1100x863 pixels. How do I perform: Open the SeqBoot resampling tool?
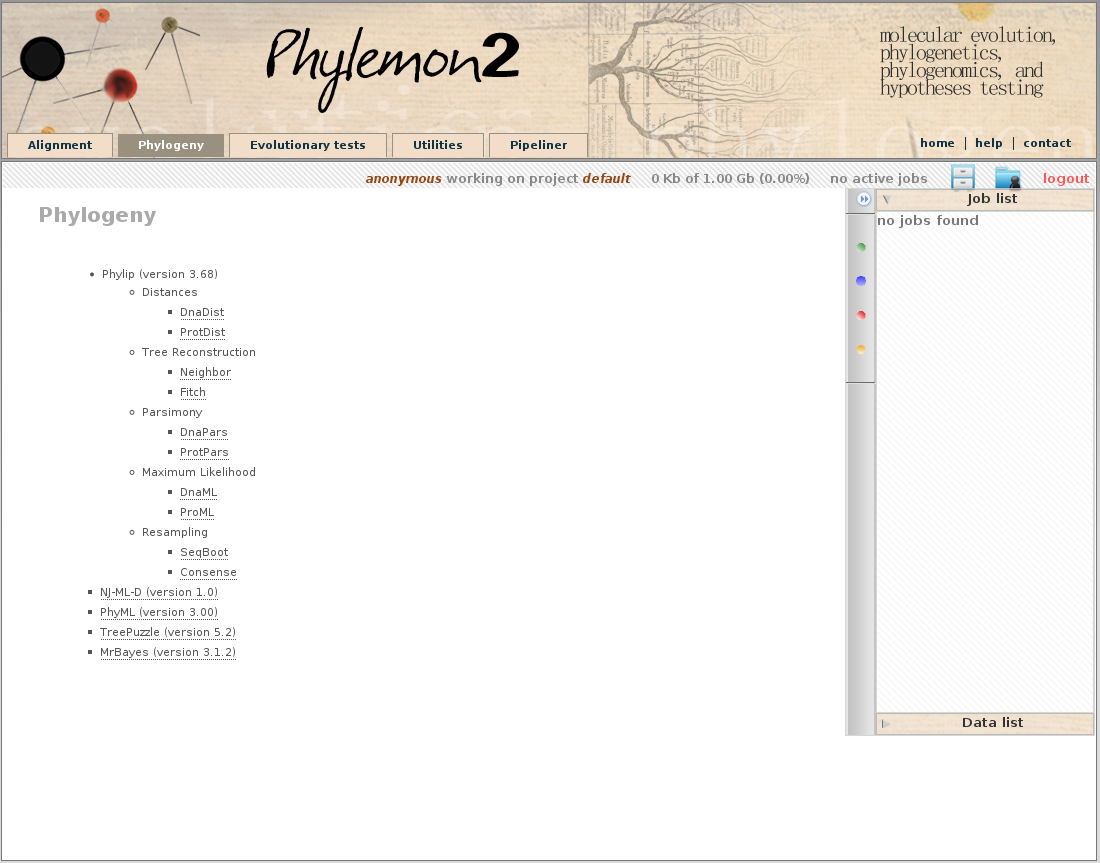tap(204, 553)
